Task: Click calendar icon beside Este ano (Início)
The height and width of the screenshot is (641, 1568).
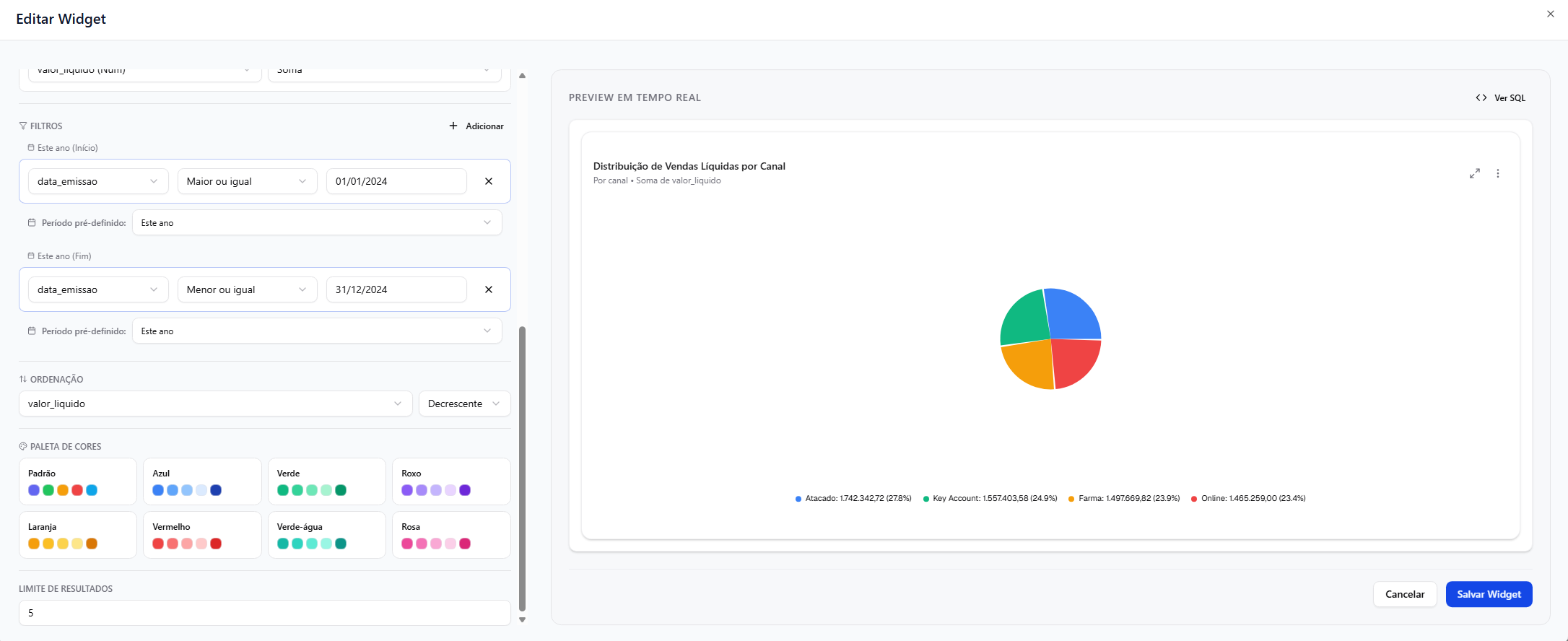Action: [x=31, y=147]
